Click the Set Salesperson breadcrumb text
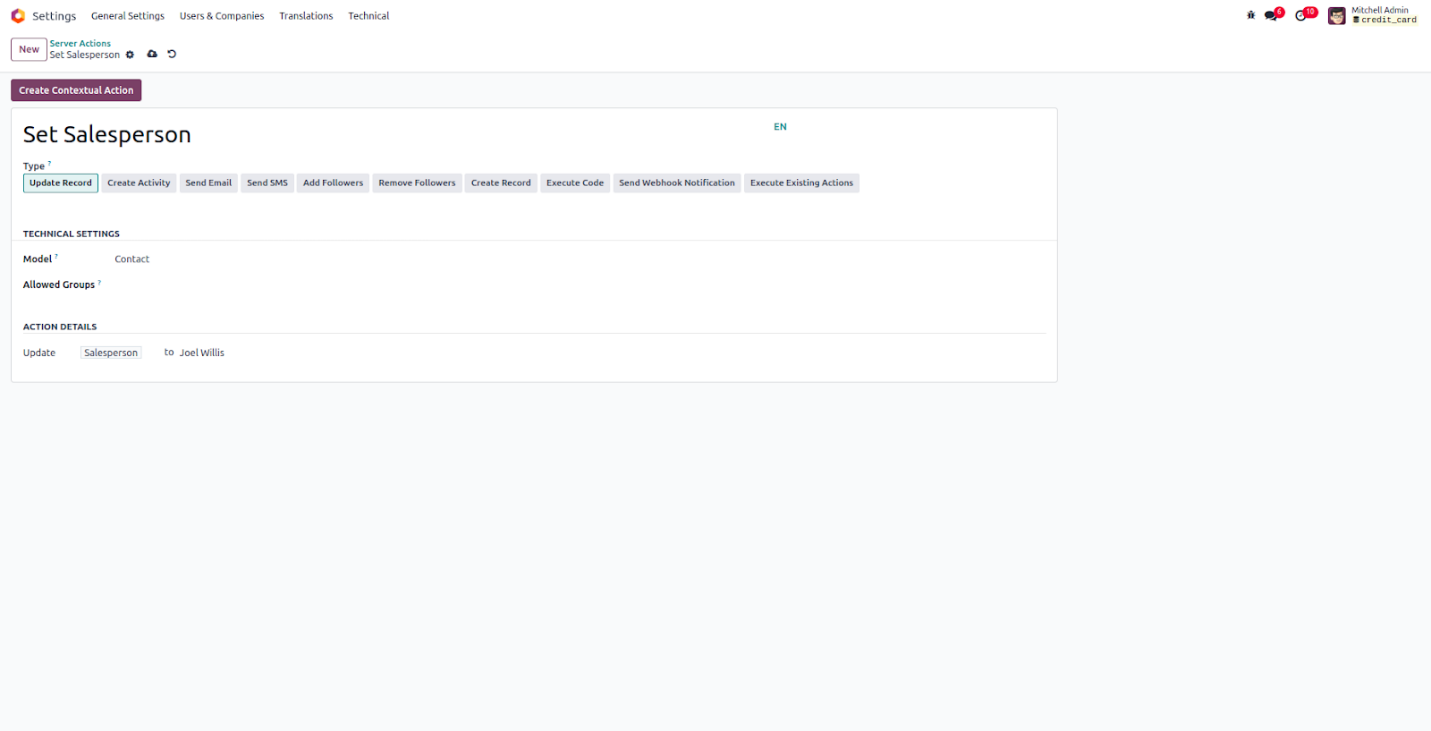The image size is (1431, 731). coord(85,55)
